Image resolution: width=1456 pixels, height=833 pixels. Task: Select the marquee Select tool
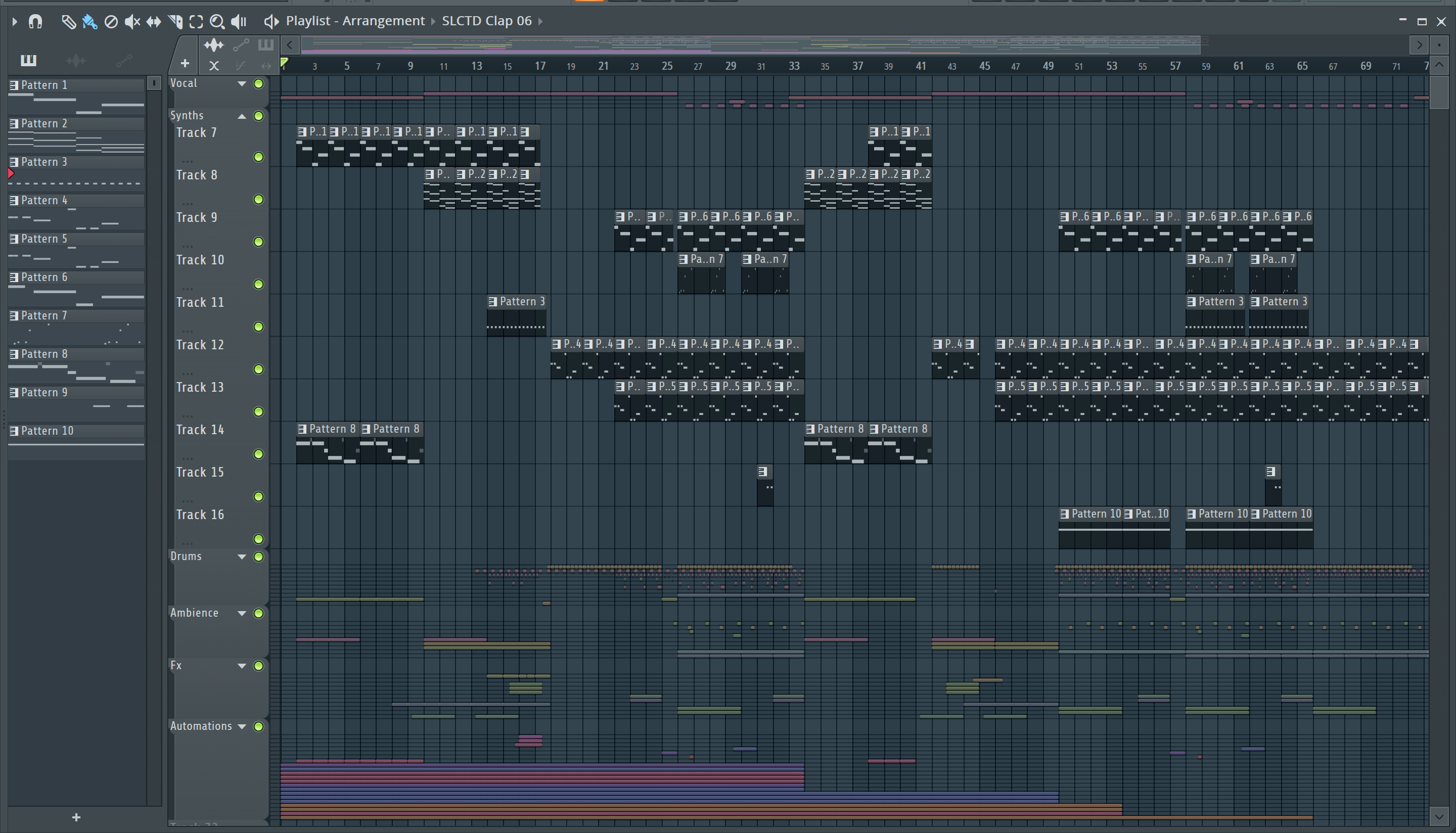tap(196, 22)
